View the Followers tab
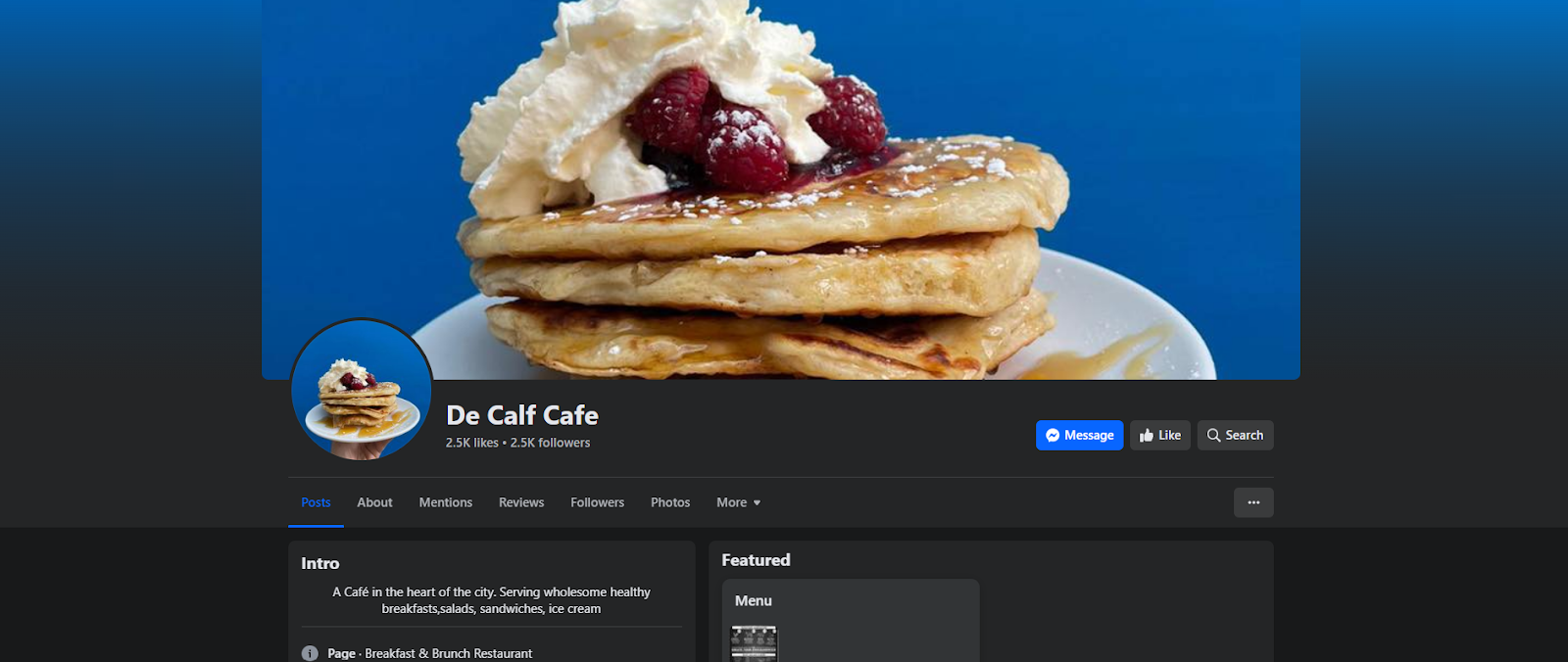 pos(598,502)
